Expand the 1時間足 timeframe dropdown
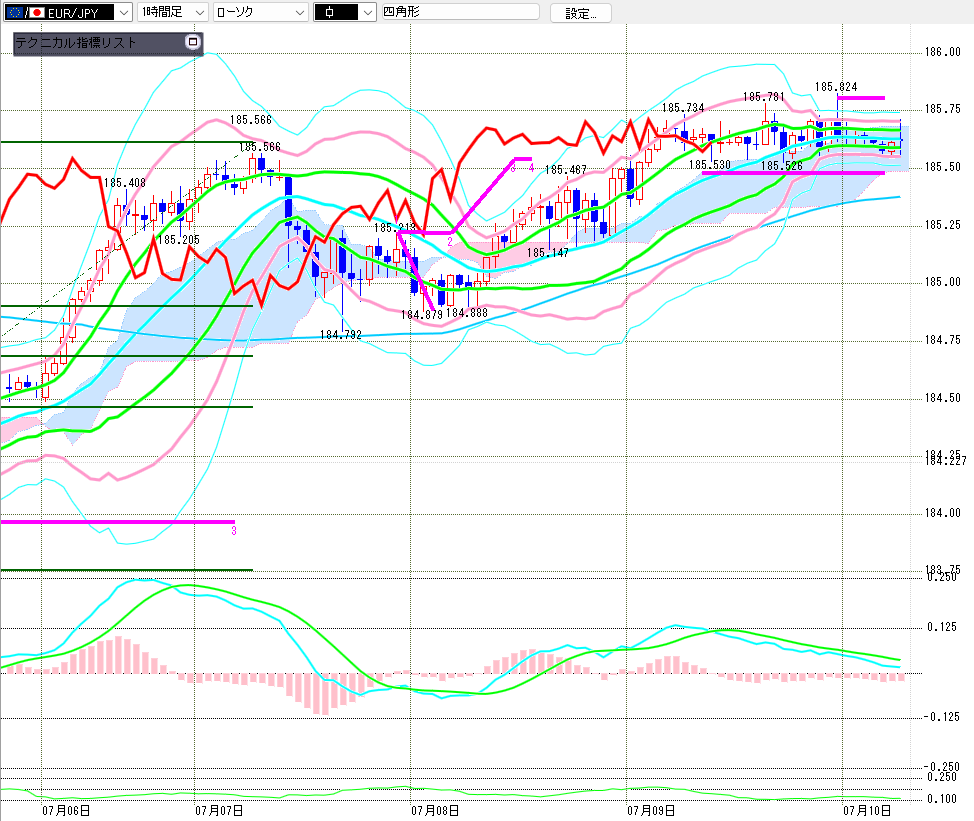 coord(172,12)
